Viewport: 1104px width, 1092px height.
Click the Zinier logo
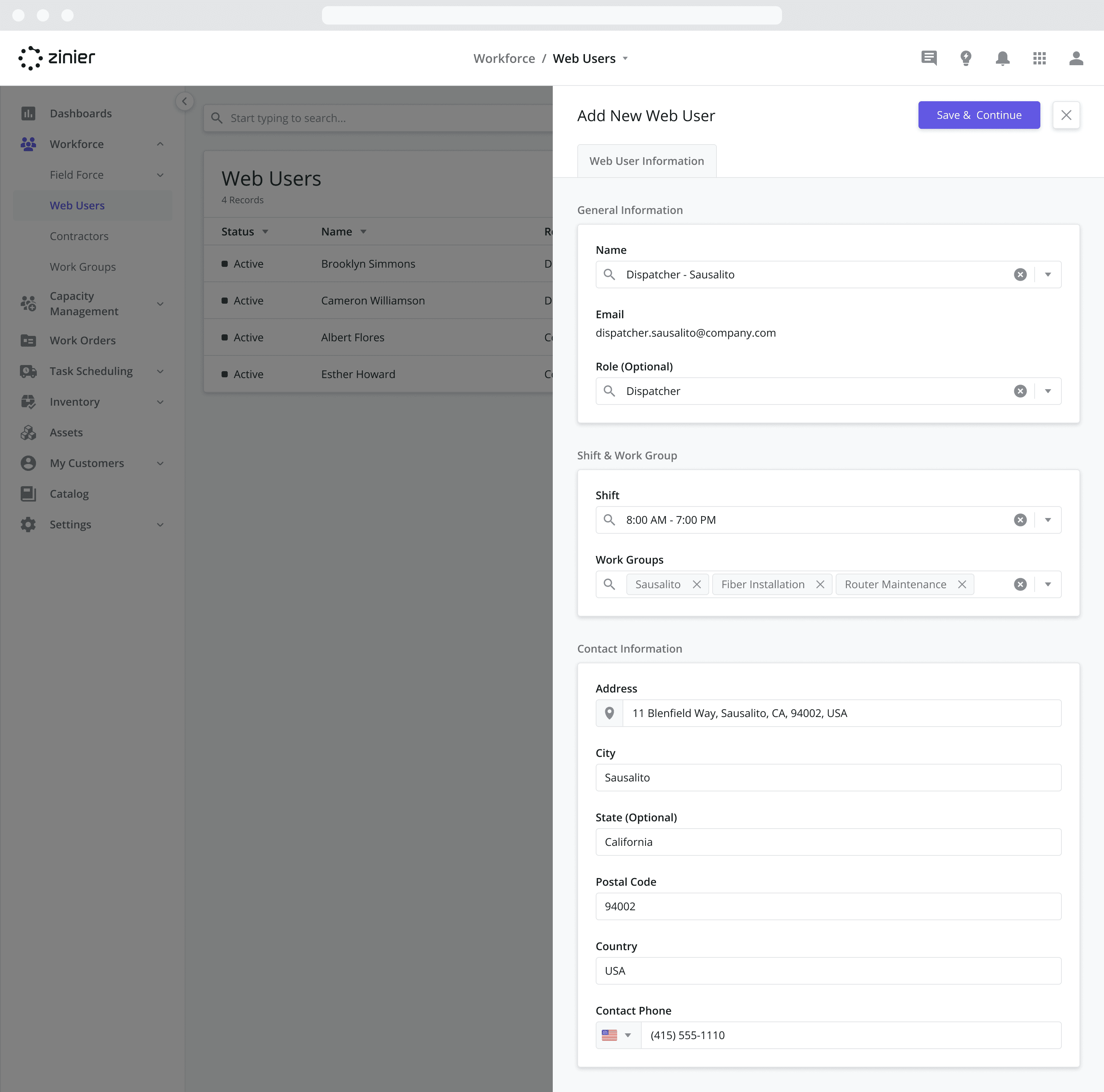57,58
